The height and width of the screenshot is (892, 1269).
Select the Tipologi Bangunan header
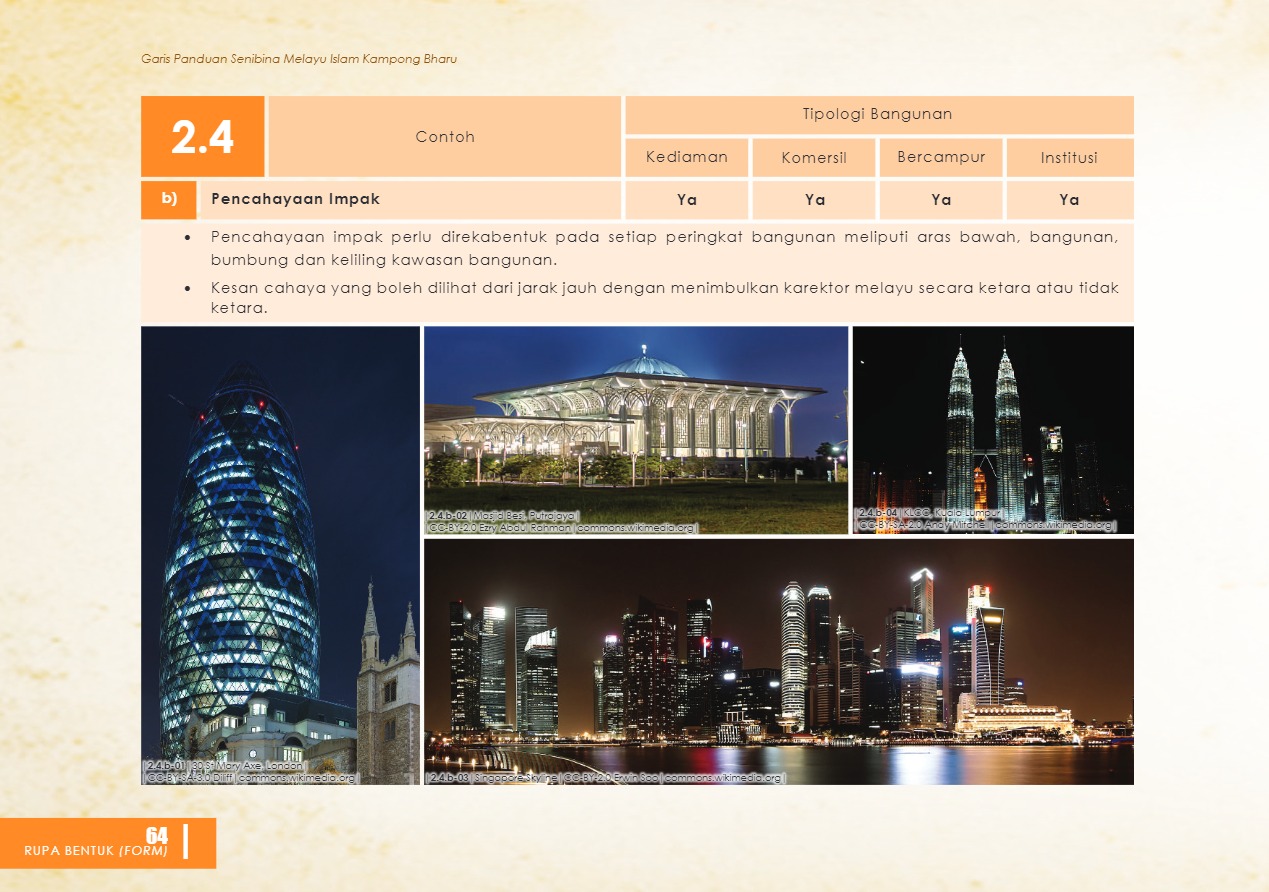(x=878, y=115)
